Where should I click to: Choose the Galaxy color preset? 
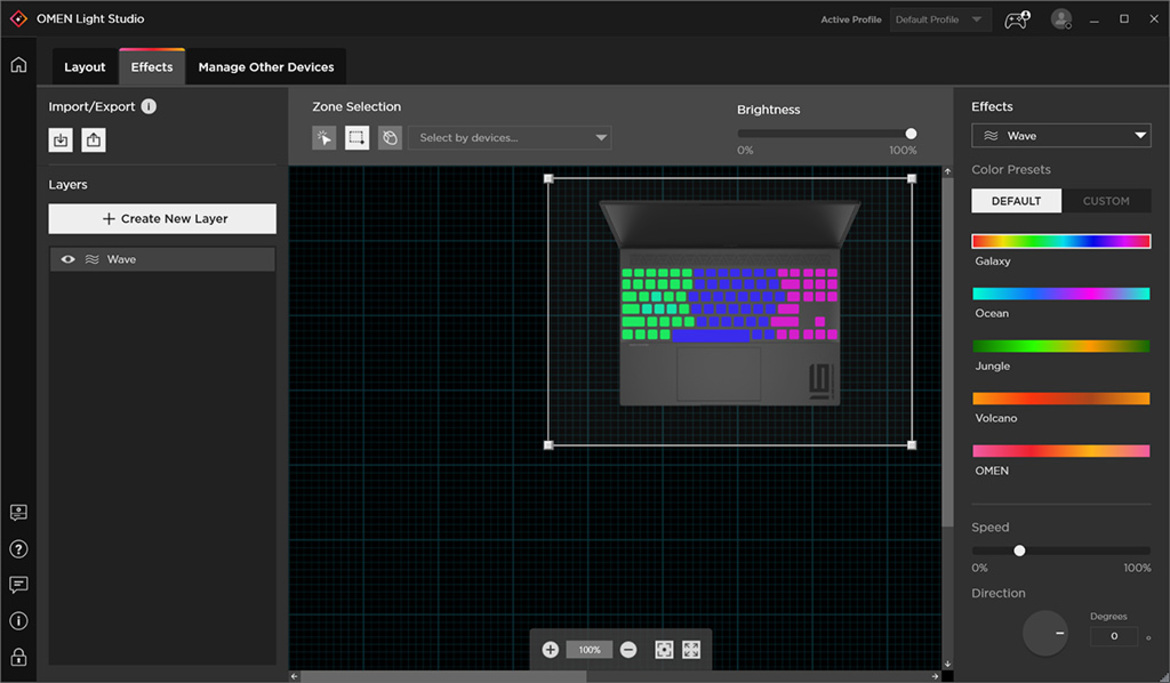tap(1061, 241)
